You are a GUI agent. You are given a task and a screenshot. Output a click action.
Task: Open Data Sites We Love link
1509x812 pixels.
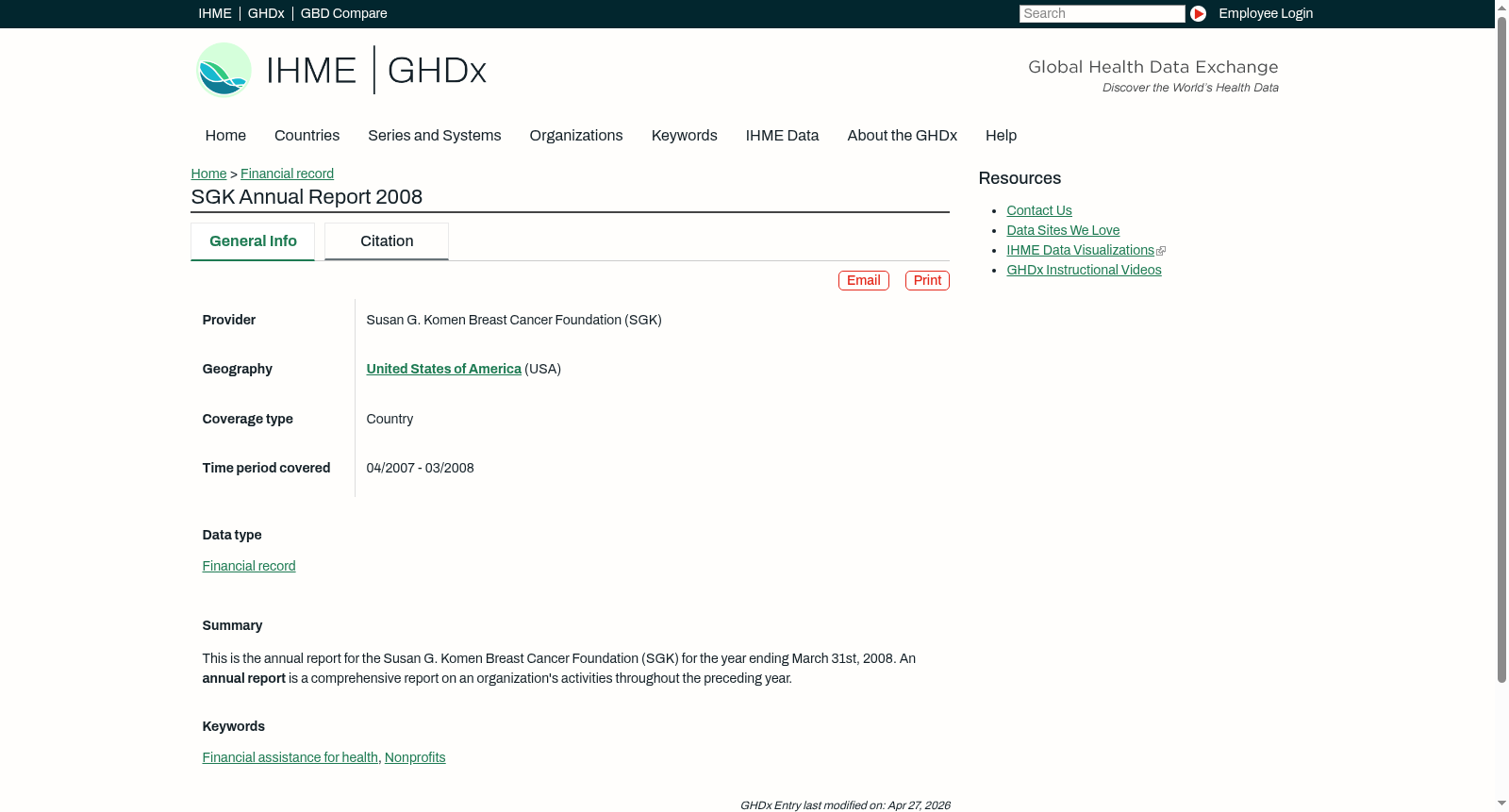pyautogui.click(x=1063, y=230)
